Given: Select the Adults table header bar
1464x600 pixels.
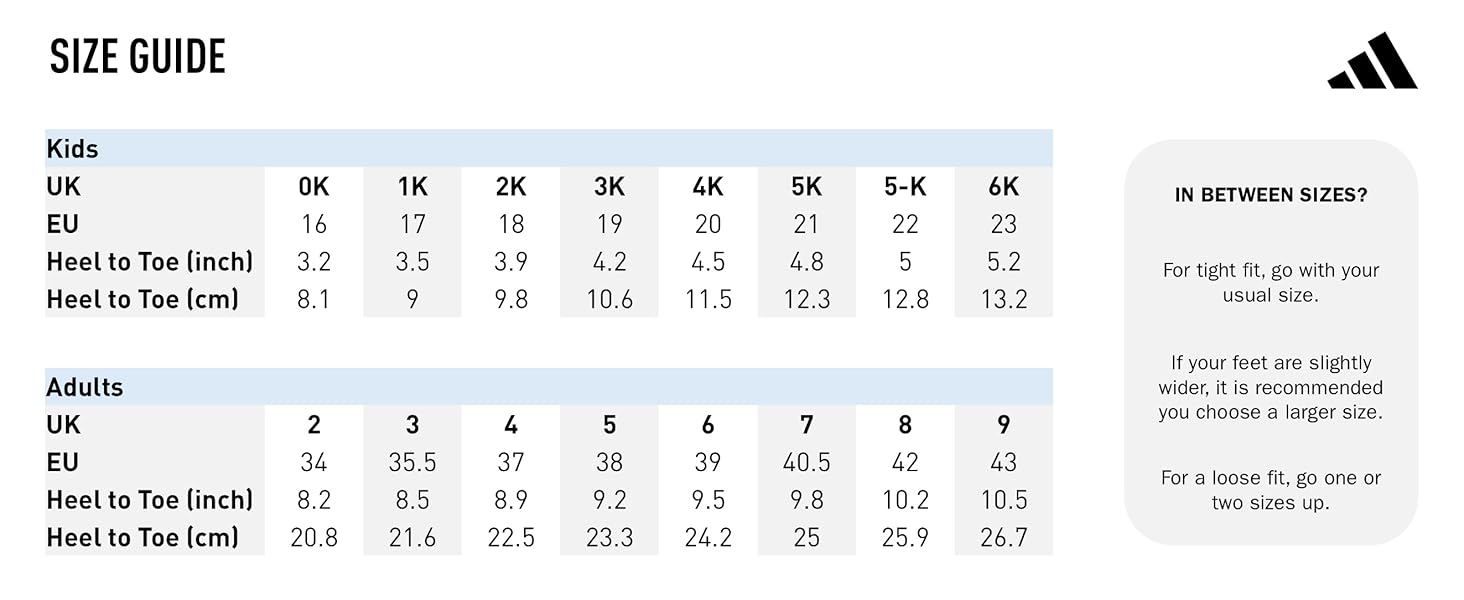Looking at the screenshot, I should [x=549, y=387].
